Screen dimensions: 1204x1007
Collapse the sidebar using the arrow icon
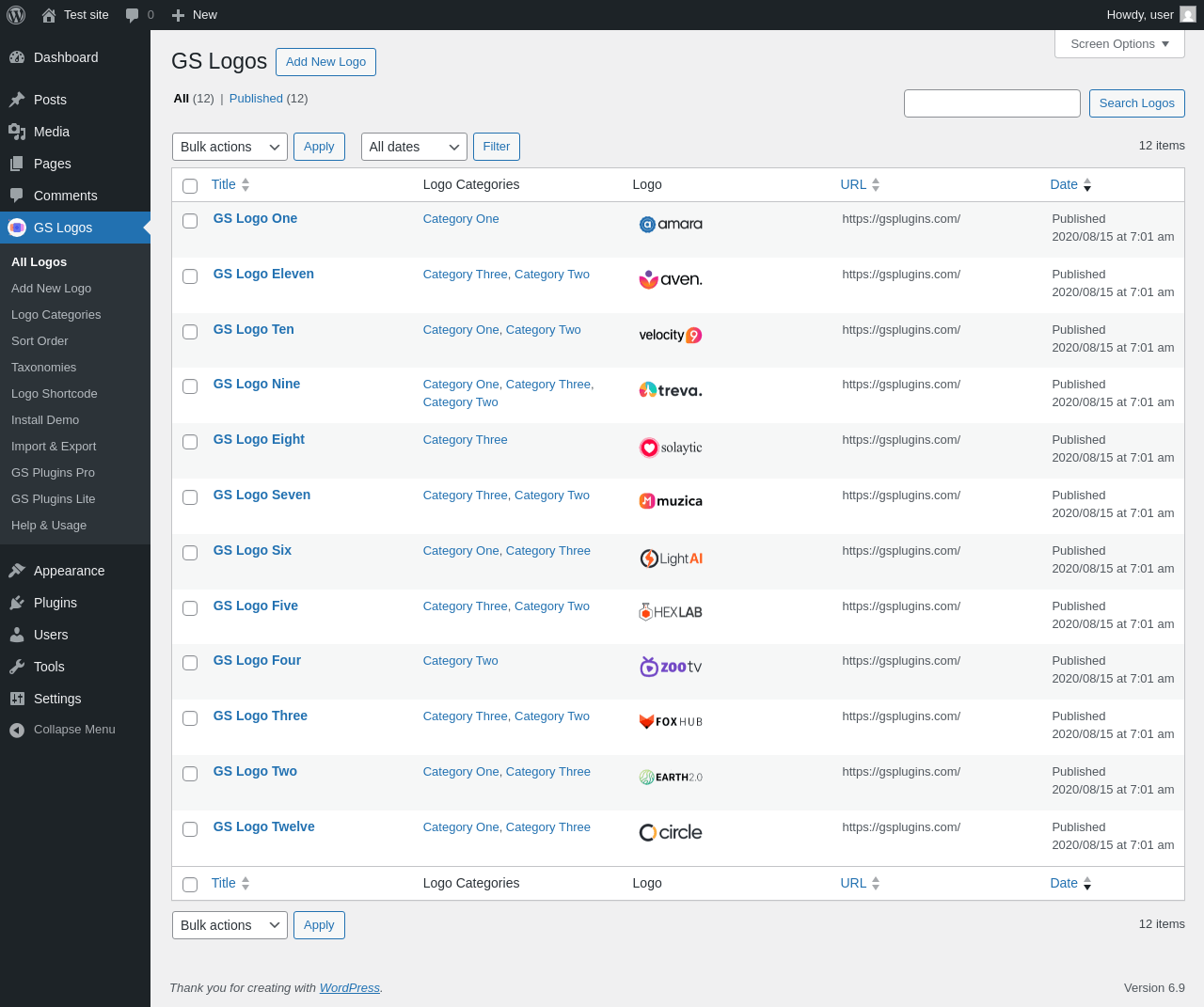click(17, 730)
